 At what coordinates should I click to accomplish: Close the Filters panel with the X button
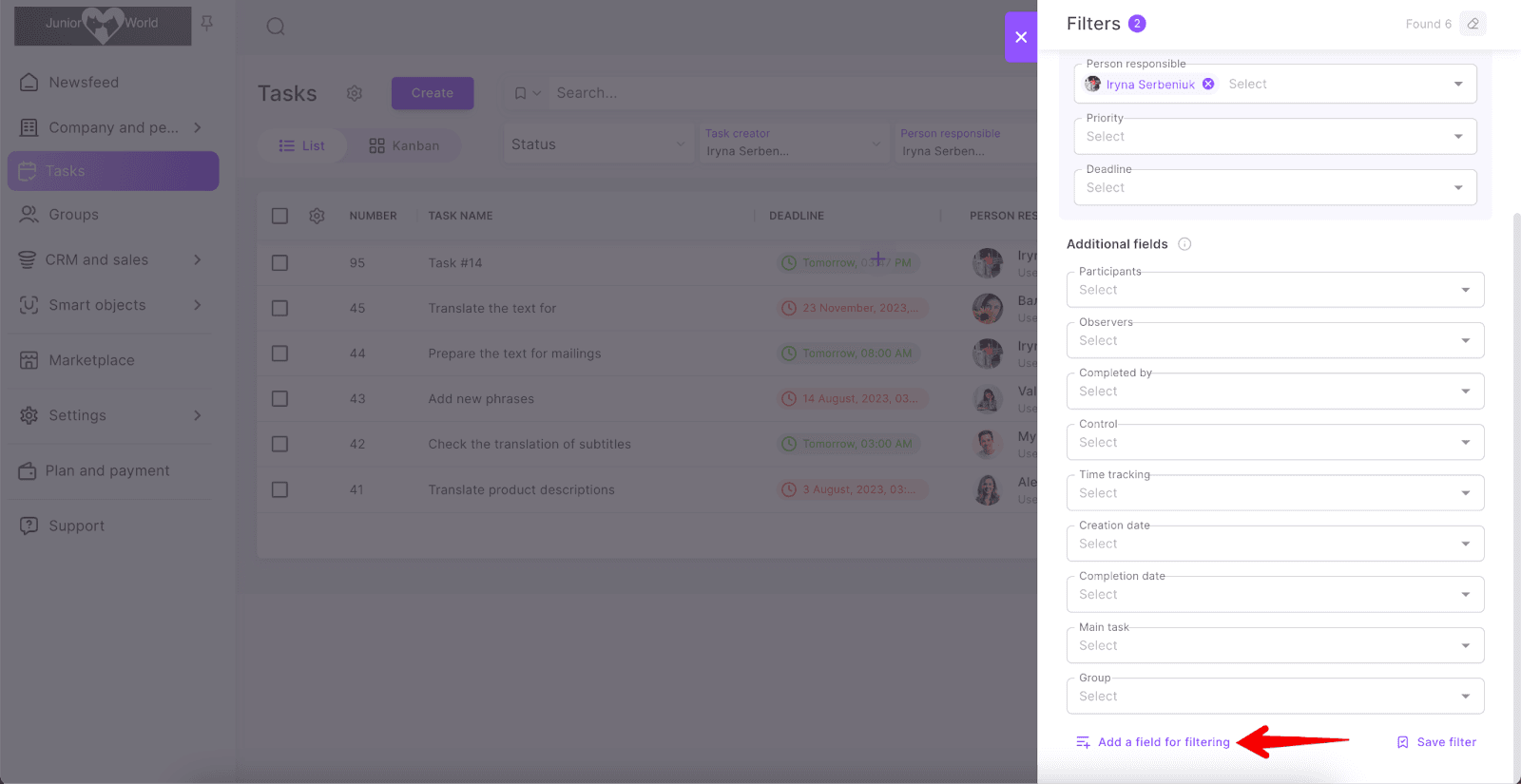coord(1021,37)
